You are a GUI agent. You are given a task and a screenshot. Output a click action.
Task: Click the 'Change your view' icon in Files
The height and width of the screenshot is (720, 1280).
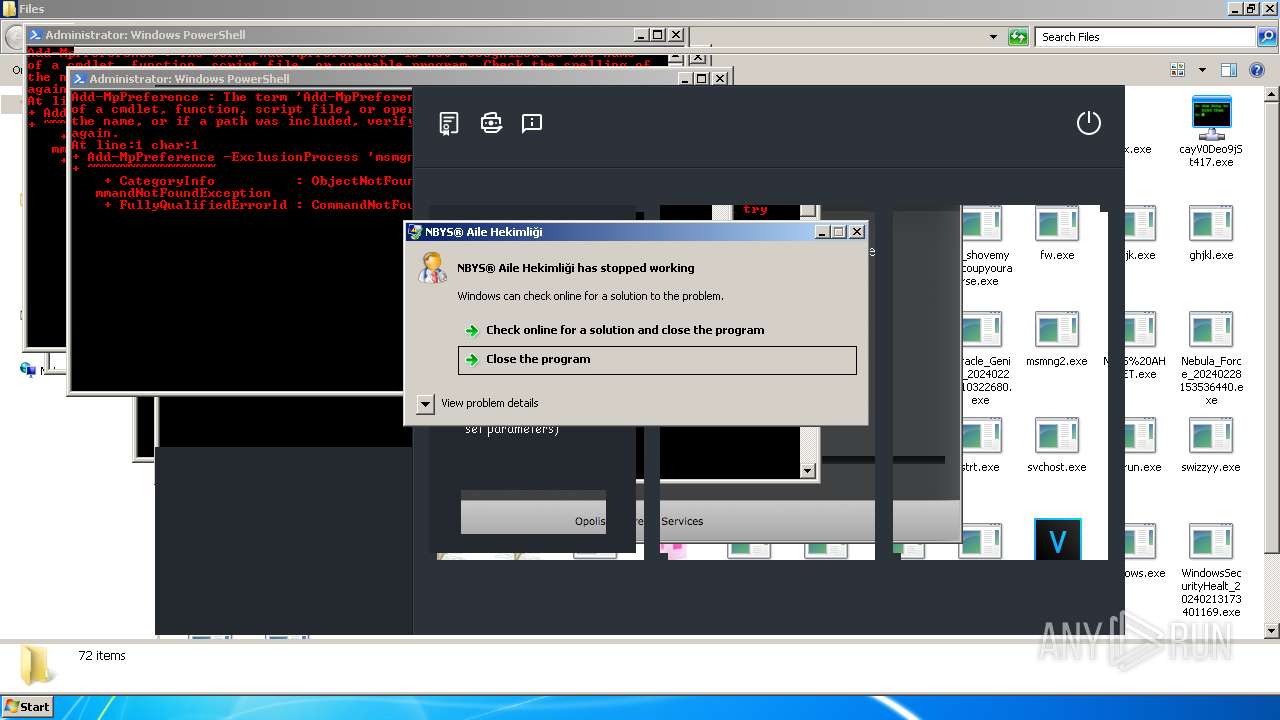(x=1177, y=70)
